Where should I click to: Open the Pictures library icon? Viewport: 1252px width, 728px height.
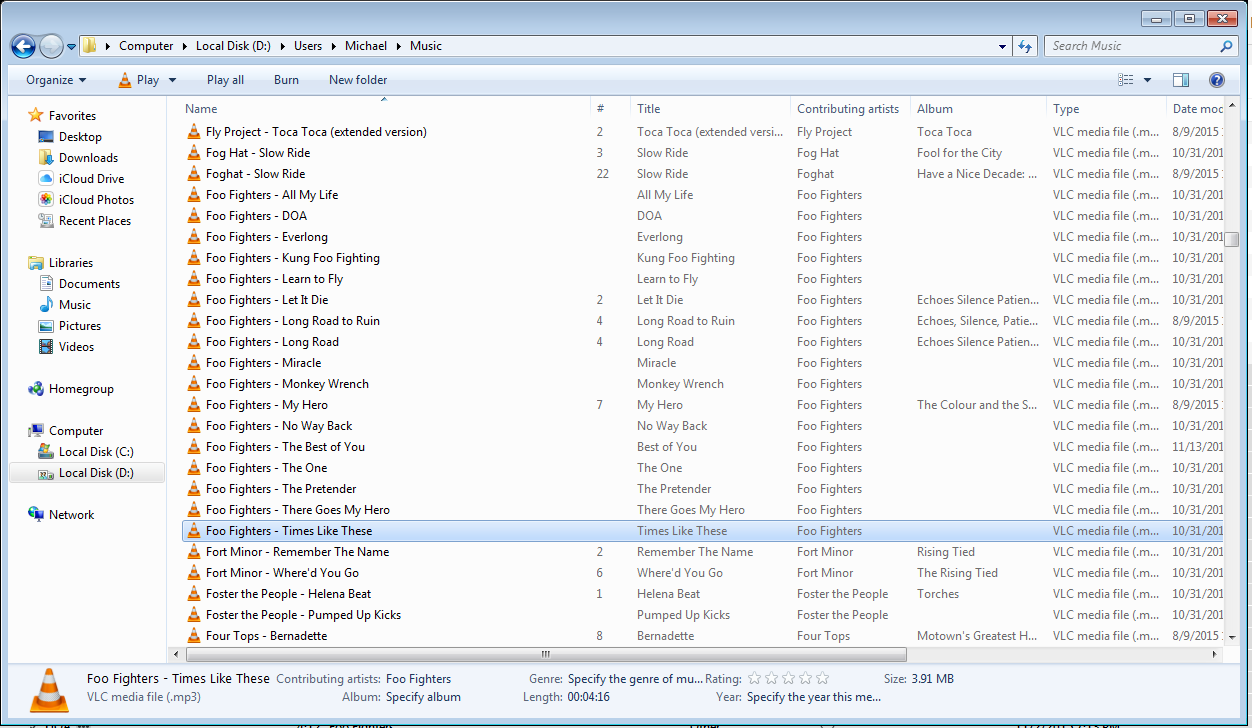point(46,325)
